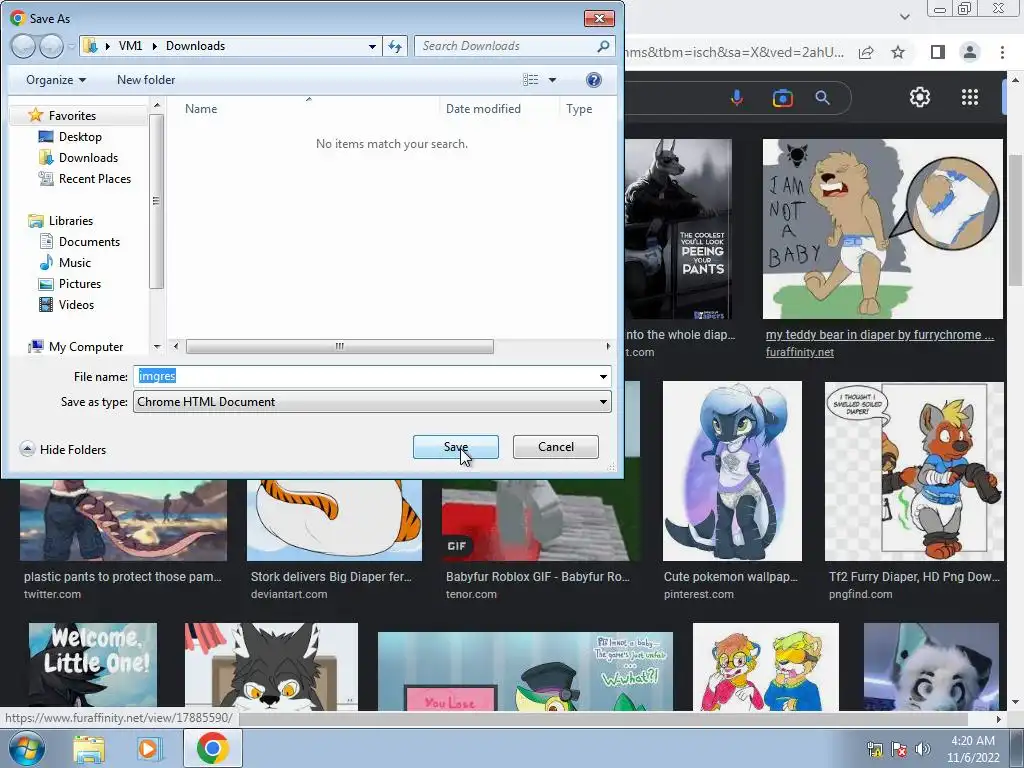Open the 'I am not a baby' thumbnail

point(882,229)
